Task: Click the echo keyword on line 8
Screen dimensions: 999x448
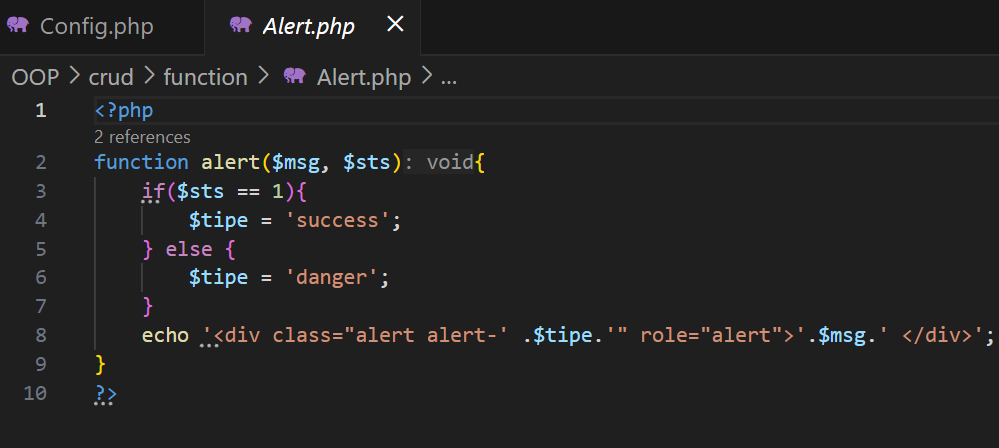Action: 165,336
